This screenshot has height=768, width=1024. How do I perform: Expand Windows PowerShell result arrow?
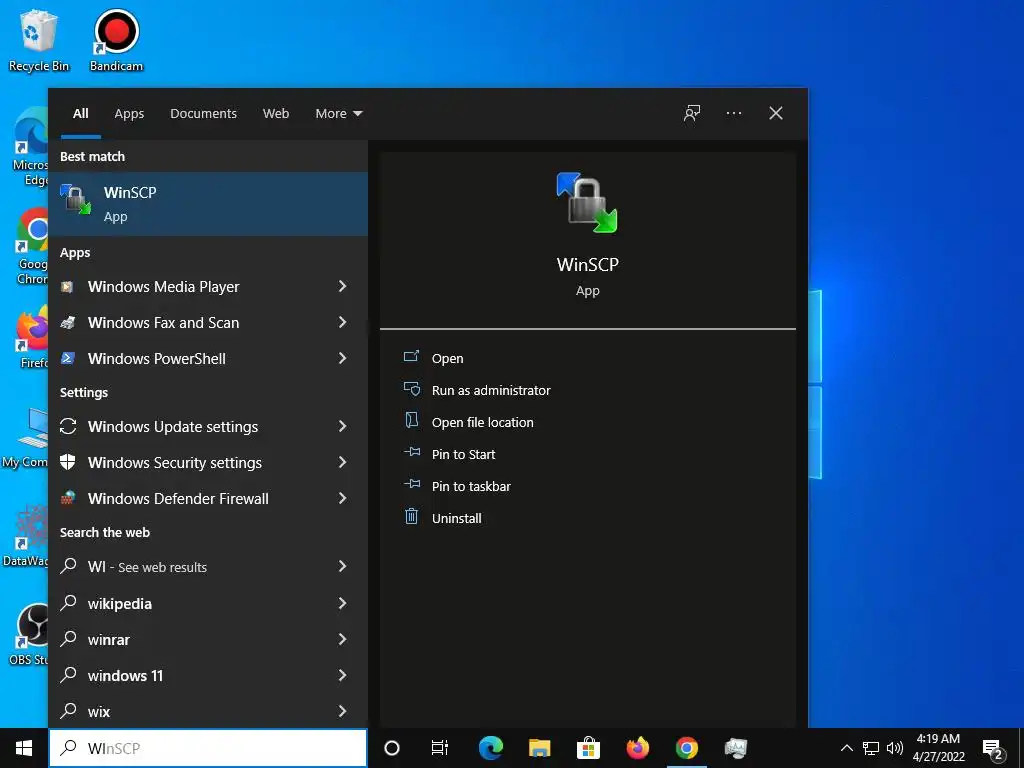click(342, 359)
